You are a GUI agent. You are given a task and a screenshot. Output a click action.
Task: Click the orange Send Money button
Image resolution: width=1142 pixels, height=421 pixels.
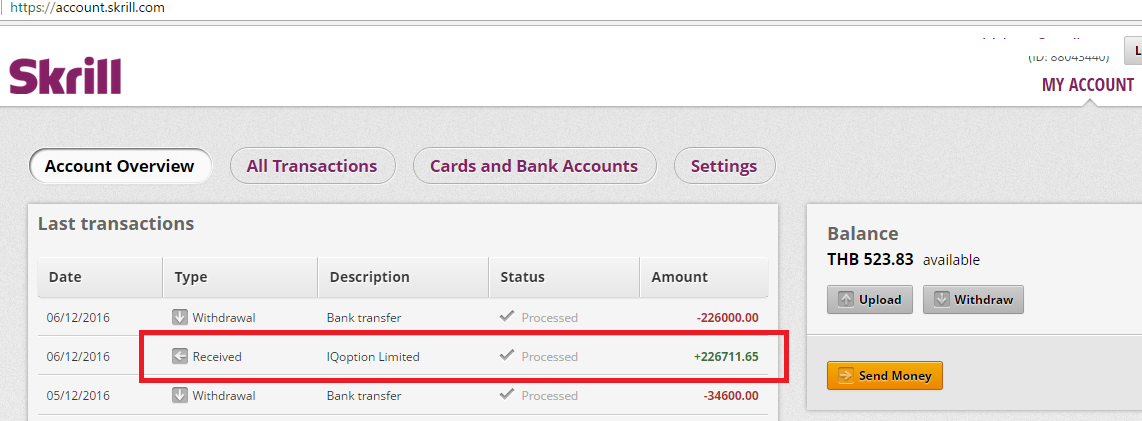[x=885, y=376]
